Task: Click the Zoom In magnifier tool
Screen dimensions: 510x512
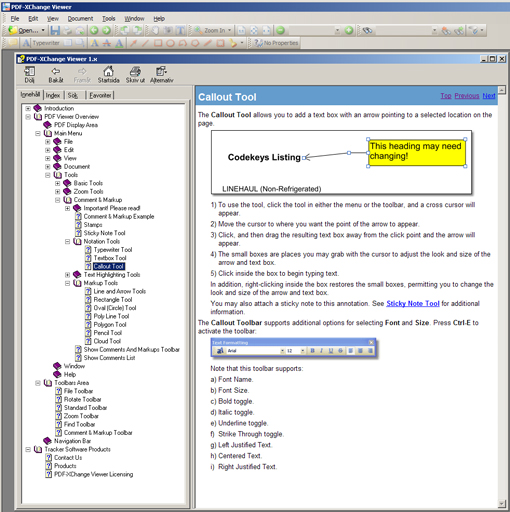Action: [210, 31]
